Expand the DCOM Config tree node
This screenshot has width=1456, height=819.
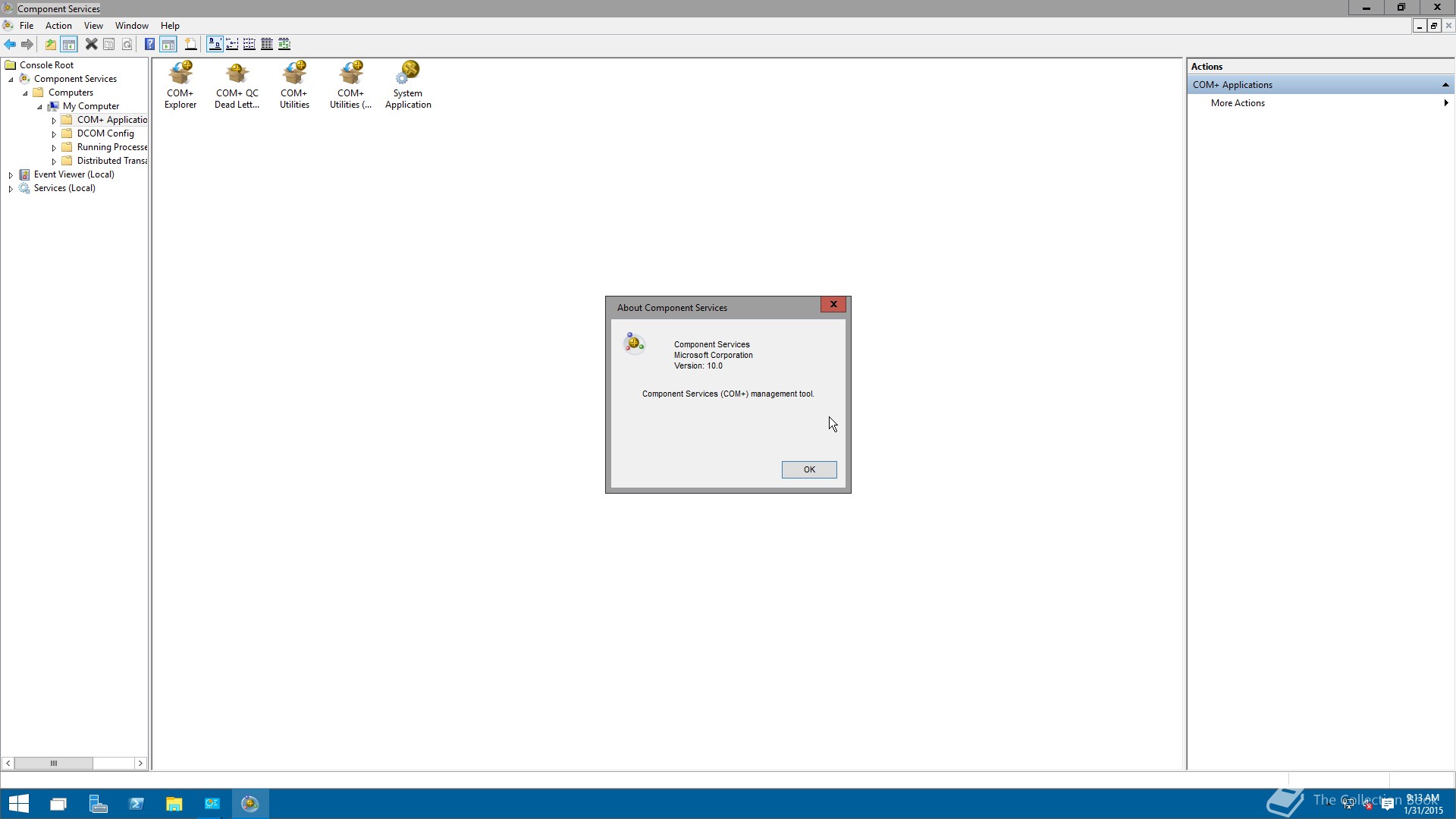[54, 134]
